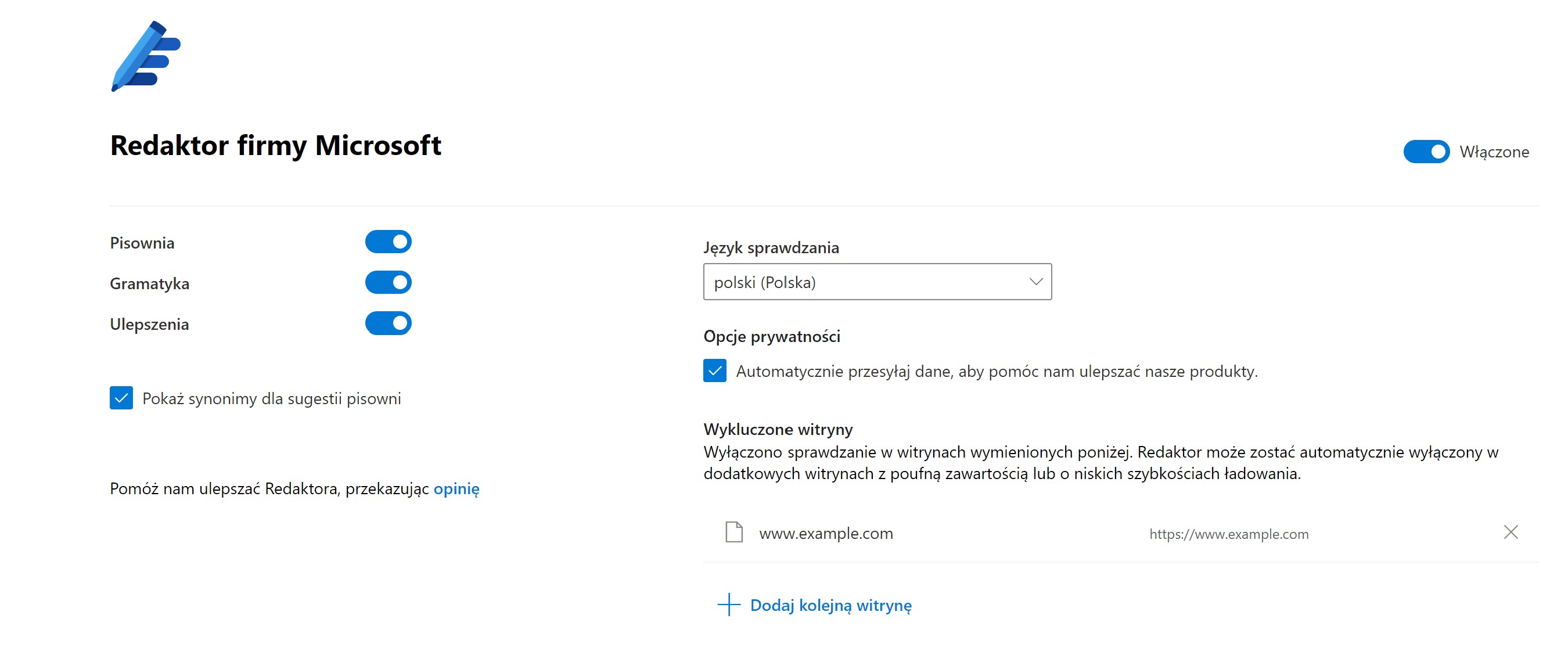
Task: Click the Gramatyka label
Action: pyautogui.click(x=150, y=284)
